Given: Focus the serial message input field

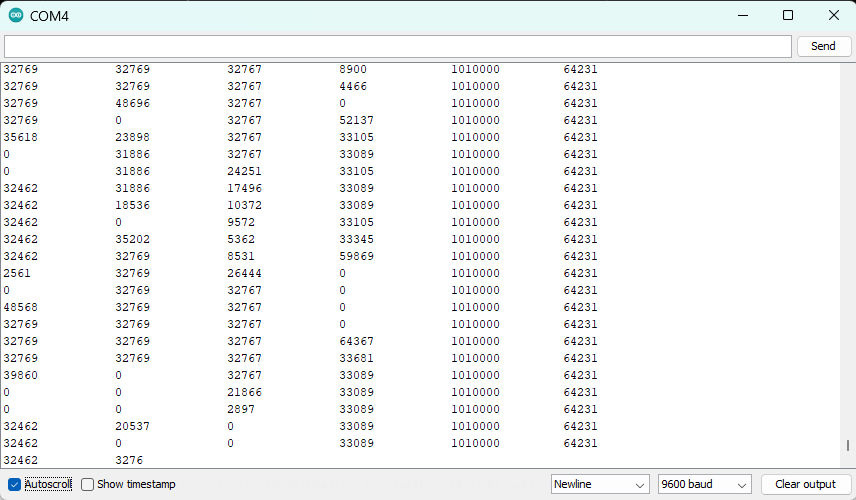Looking at the screenshot, I should [398, 46].
